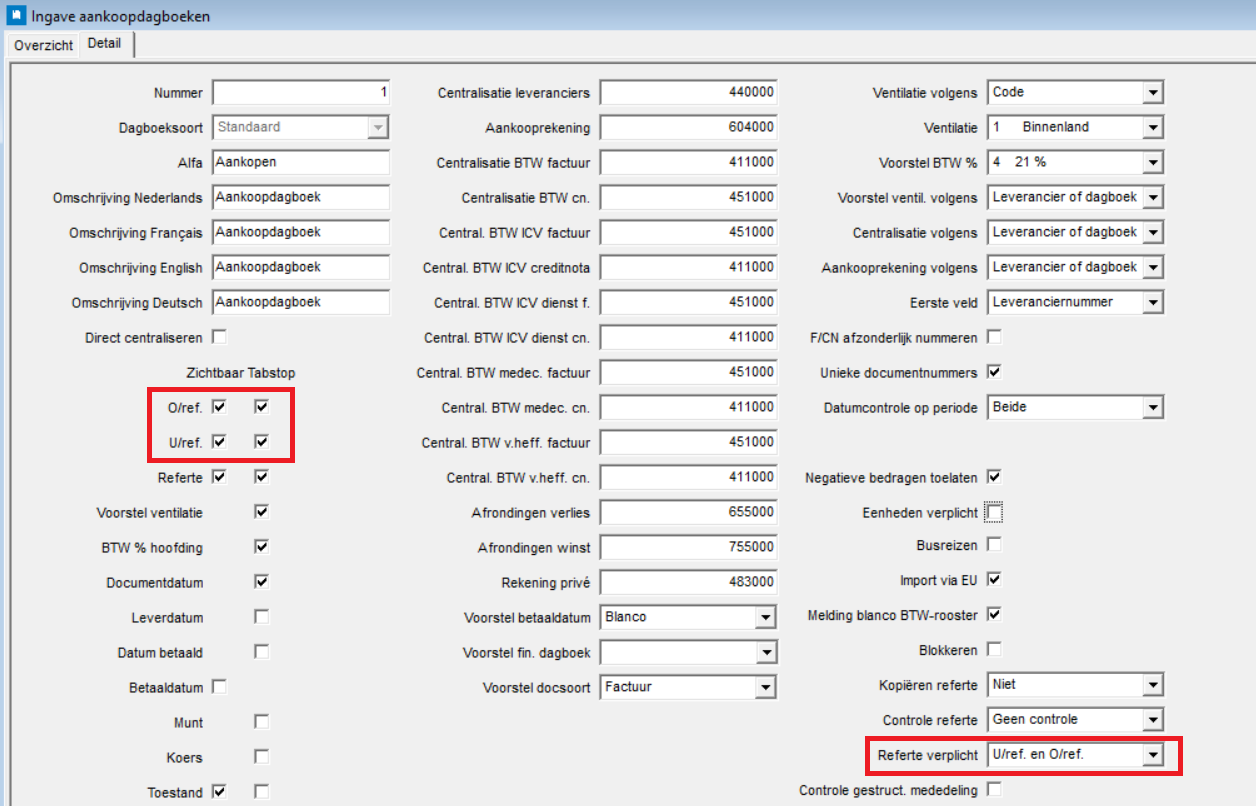Expand the Voorstel betaaldatum dropdown
The image size is (1256, 806).
[765, 618]
